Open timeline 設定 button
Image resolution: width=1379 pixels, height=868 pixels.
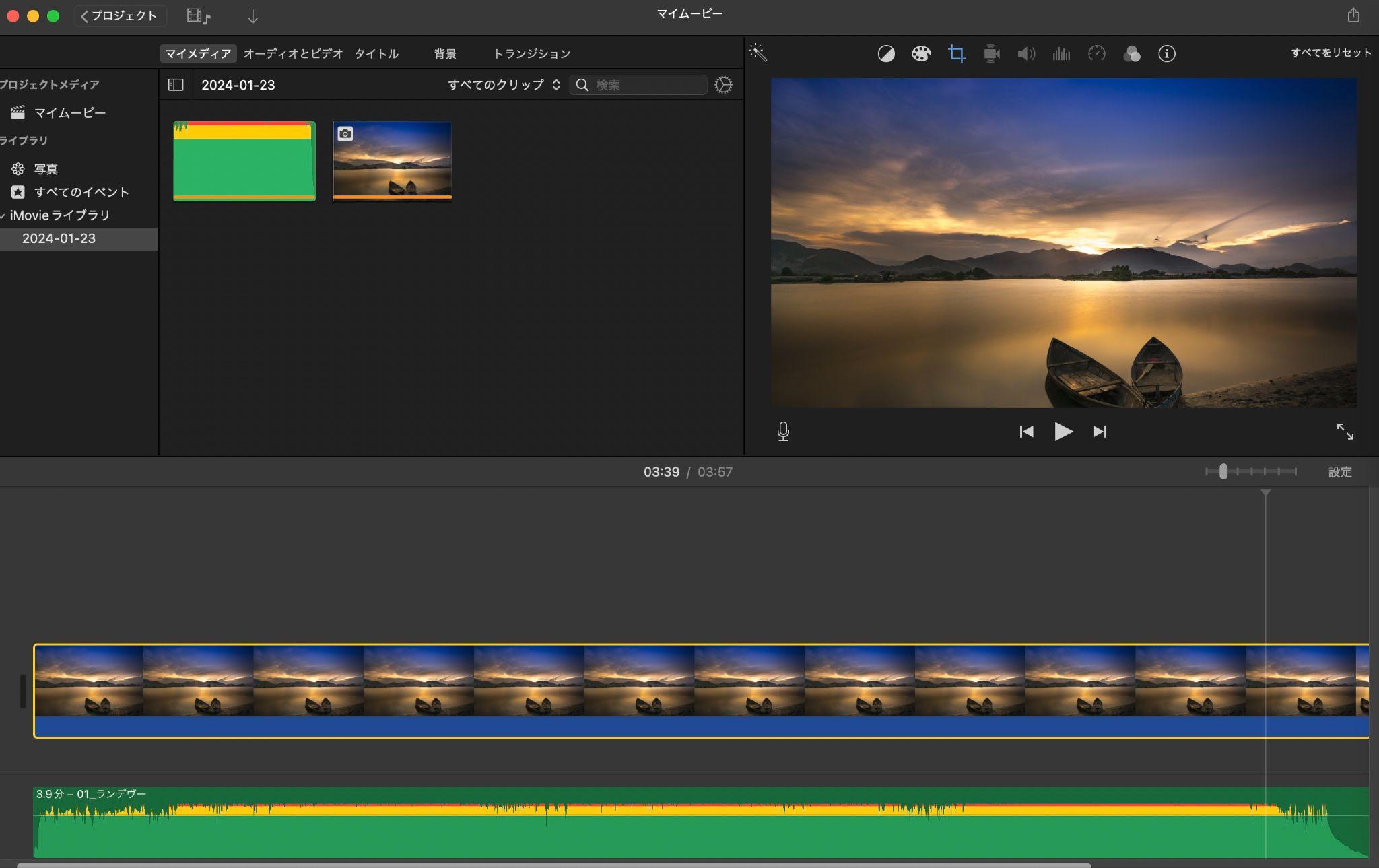(x=1340, y=472)
